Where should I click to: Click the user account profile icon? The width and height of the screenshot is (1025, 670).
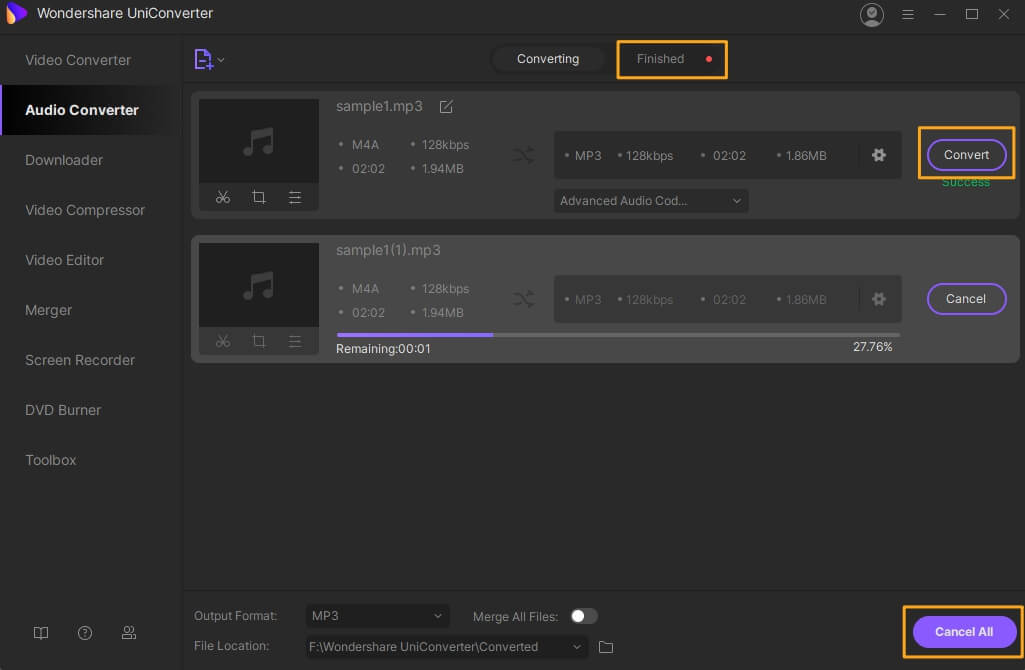pyautogui.click(x=872, y=14)
